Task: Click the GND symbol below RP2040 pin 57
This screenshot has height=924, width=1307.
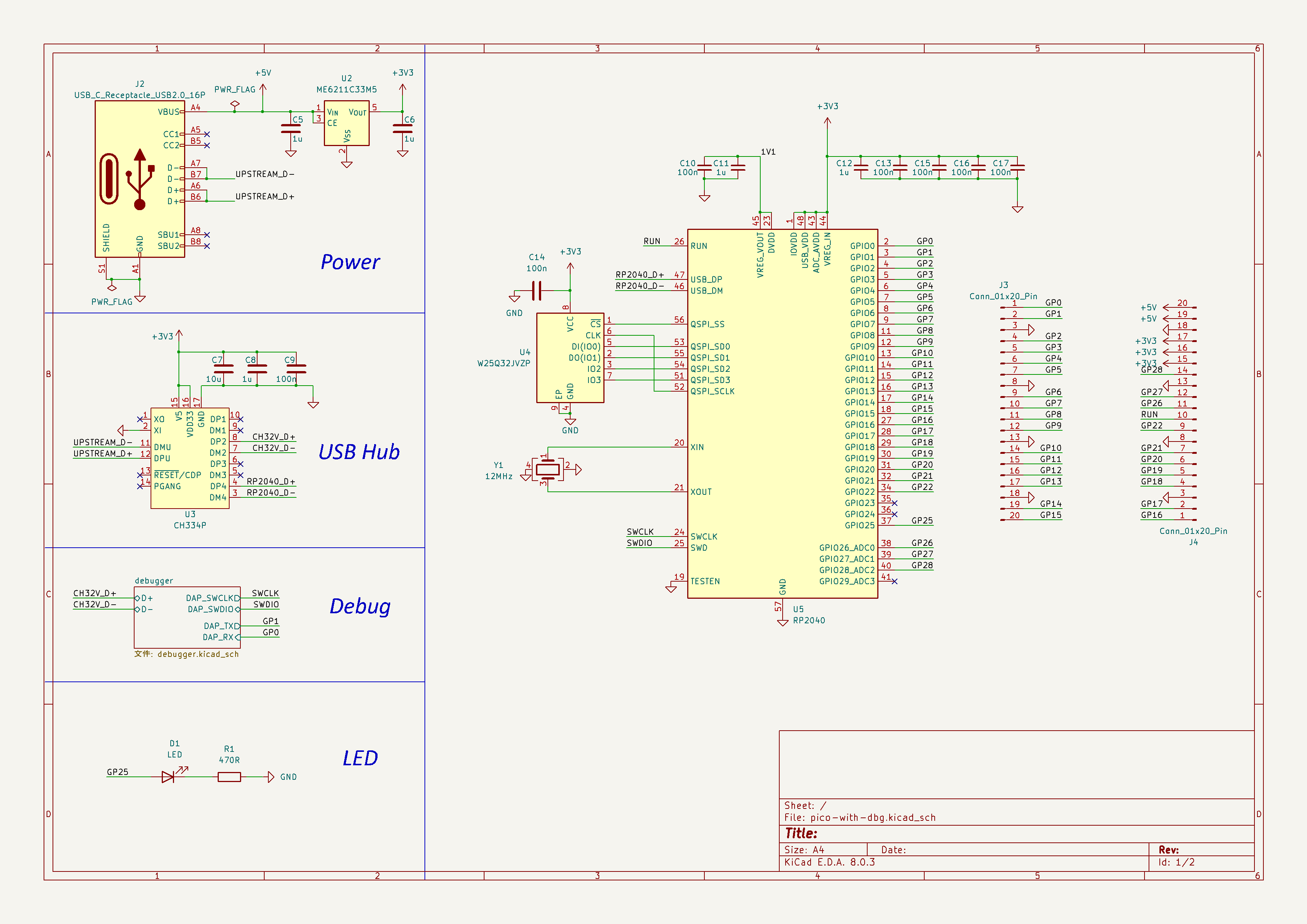Action: click(783, 623)
